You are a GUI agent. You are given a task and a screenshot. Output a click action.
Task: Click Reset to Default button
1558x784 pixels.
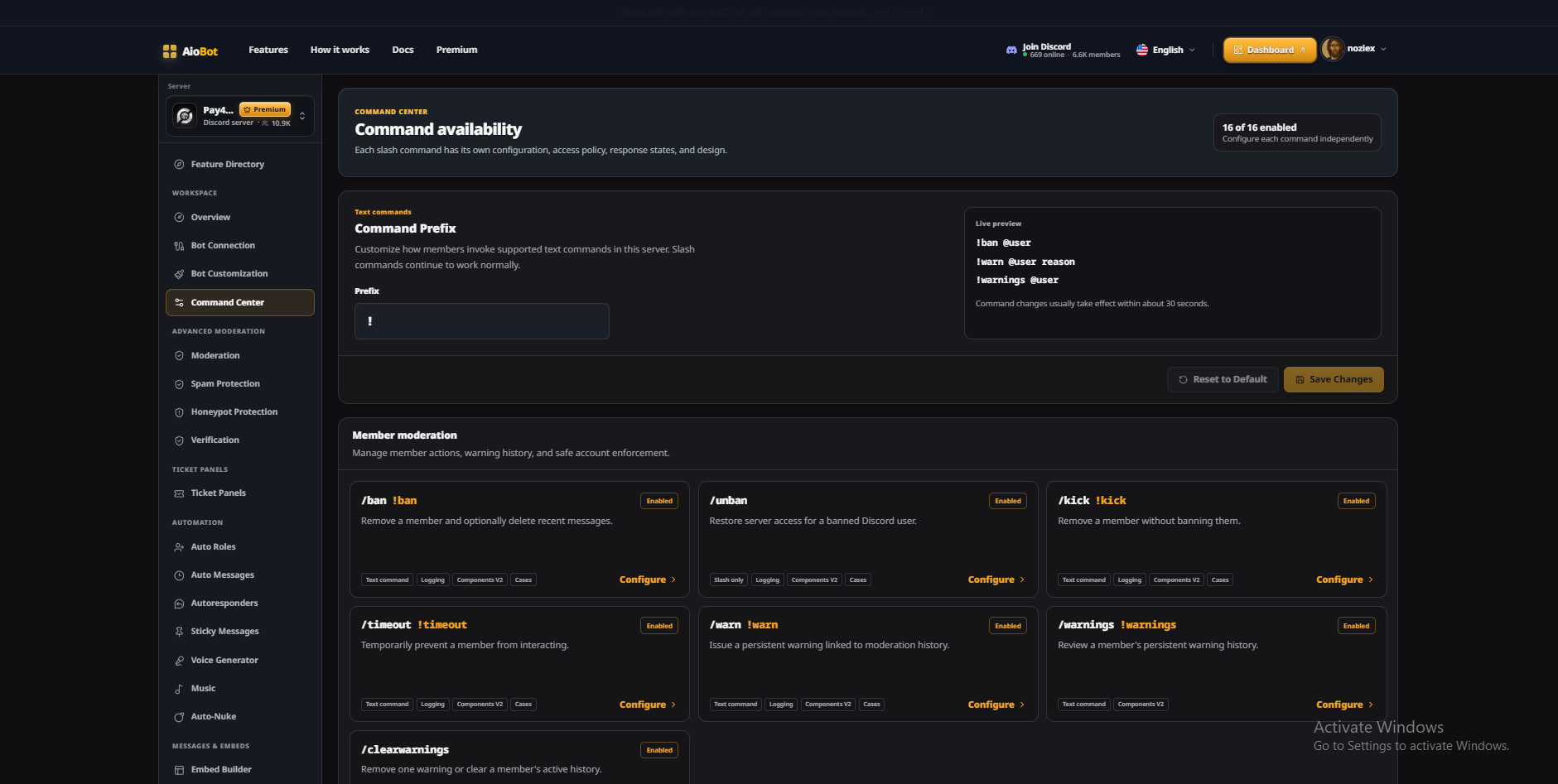point(1223,379)
